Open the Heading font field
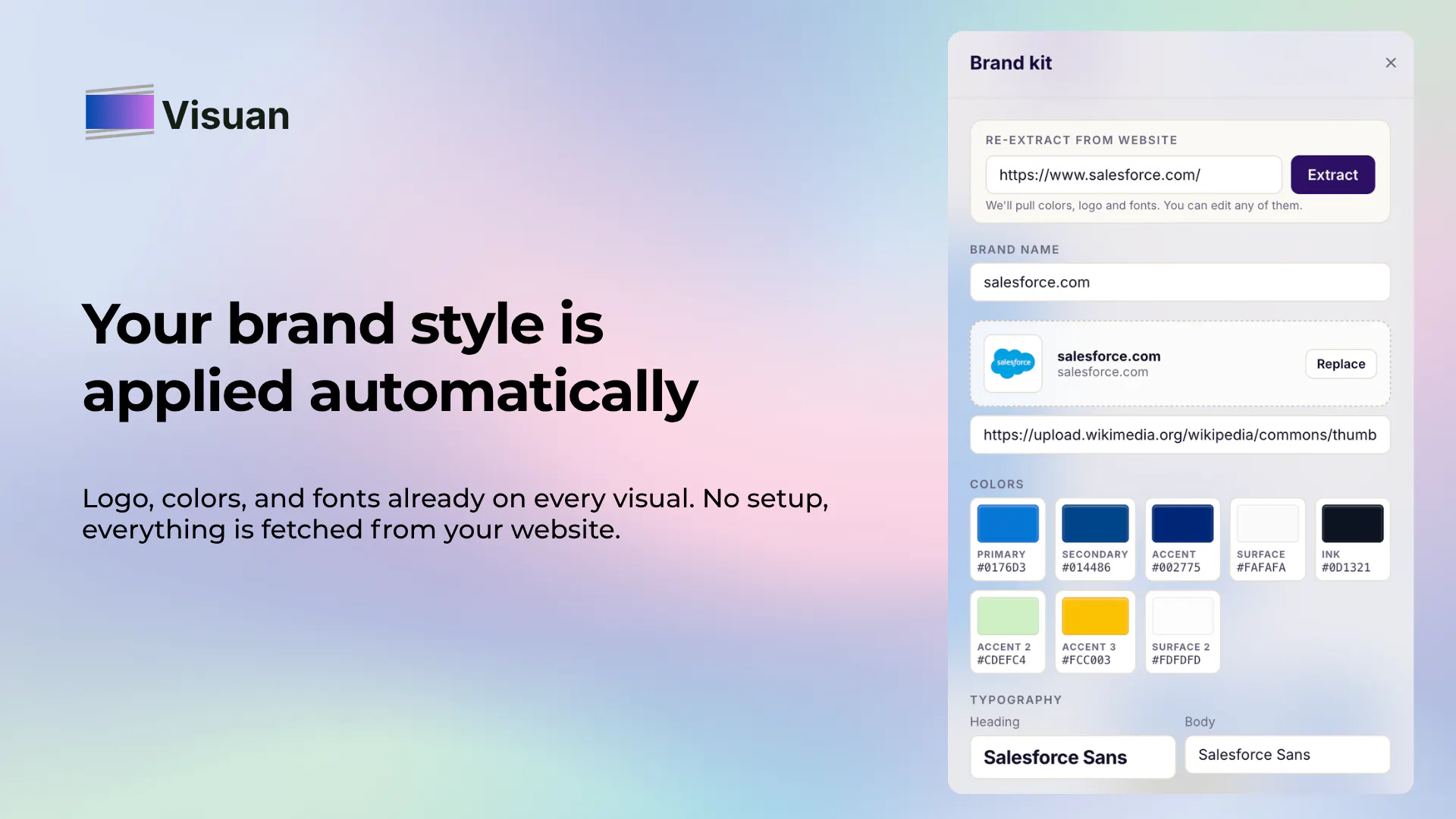1456x819 pixels. point(1072,757)
